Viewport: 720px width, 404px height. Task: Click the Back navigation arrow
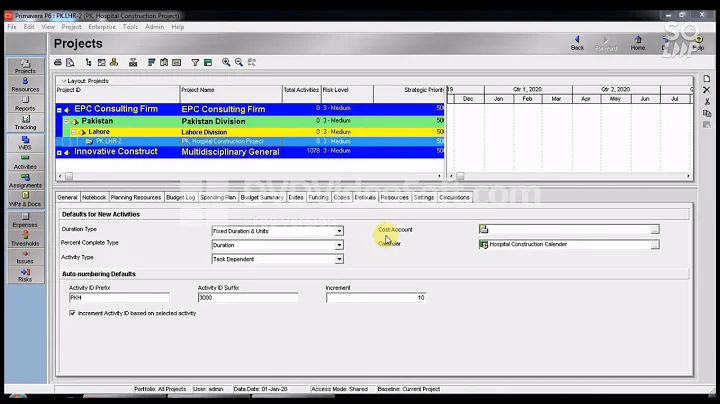click(577, 43)
